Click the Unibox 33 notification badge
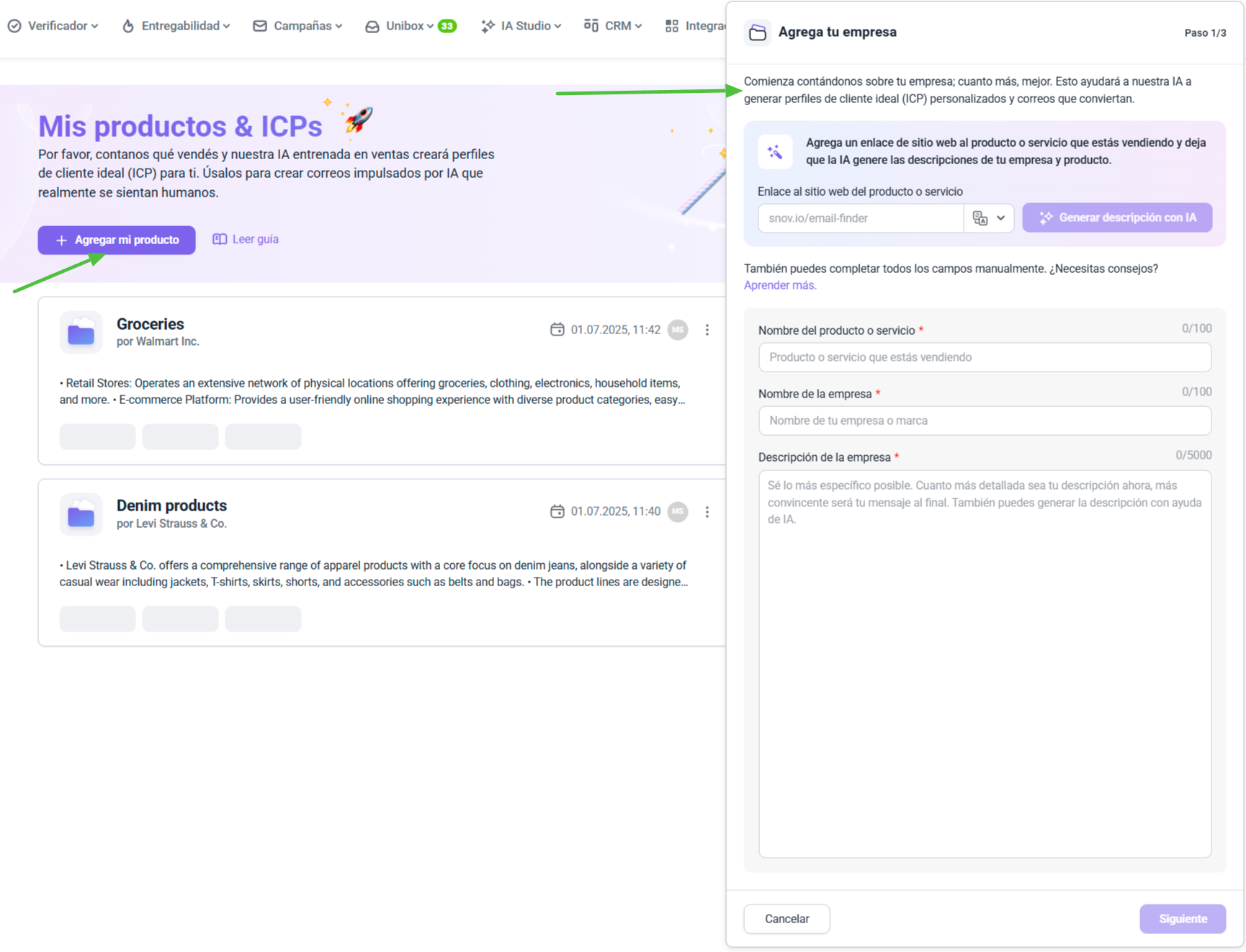 (447, 26)
